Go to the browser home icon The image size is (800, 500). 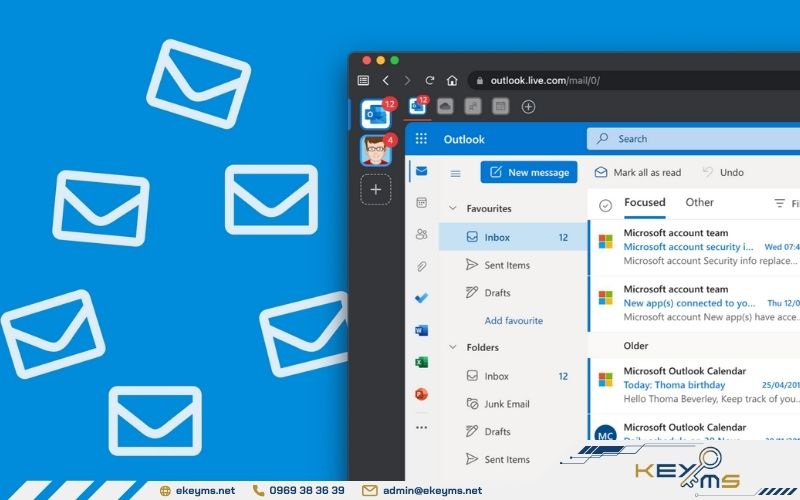click(x=452, y=80)
